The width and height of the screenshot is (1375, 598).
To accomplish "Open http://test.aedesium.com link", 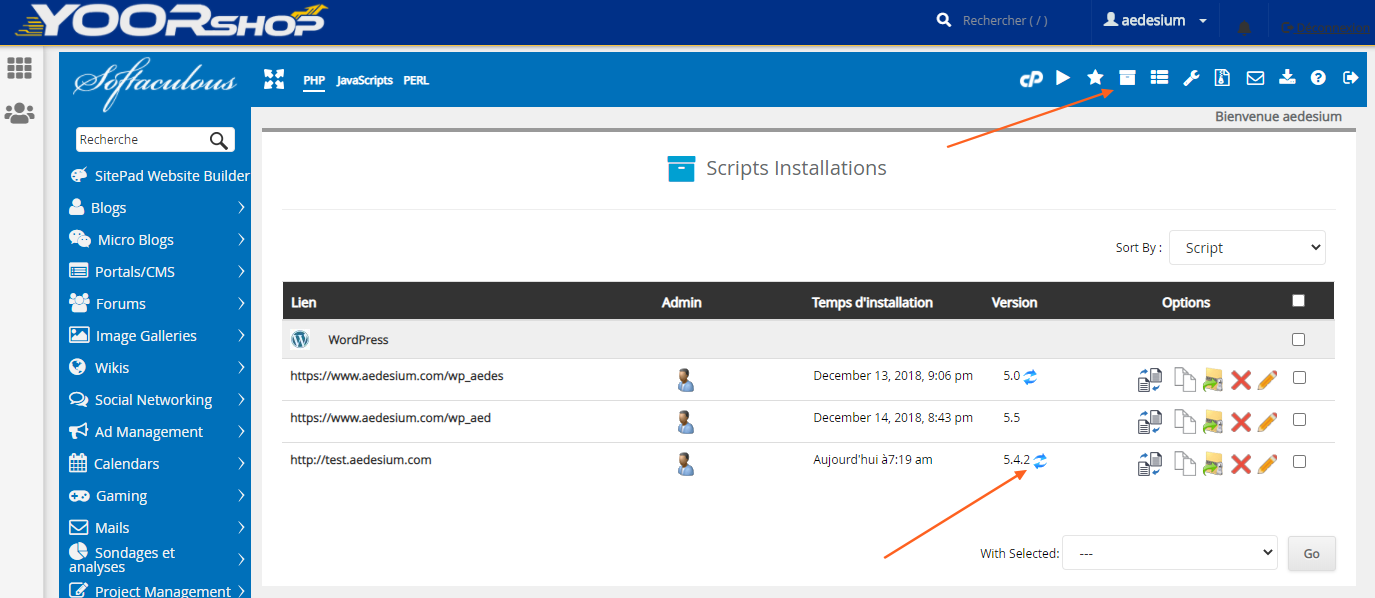I will 361,460.
